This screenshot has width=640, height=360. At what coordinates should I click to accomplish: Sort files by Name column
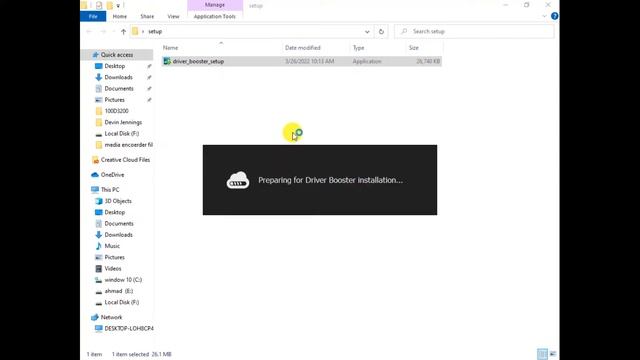[171, 48]
